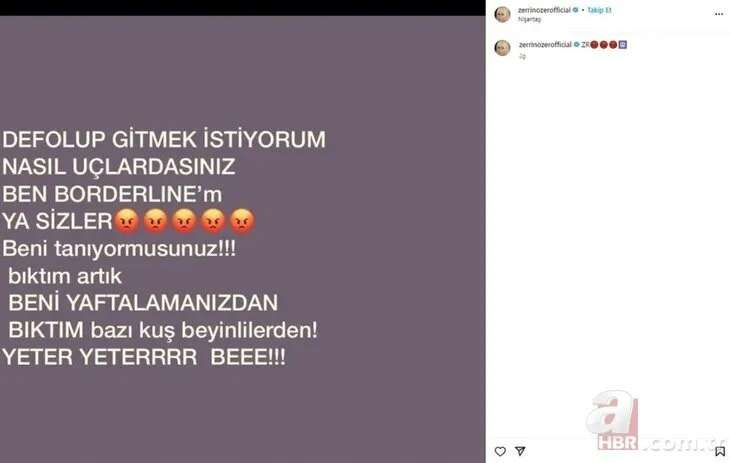Open the profile picture in the post header
The height and width of the screenshot is (463, 730).
point(502,14)
